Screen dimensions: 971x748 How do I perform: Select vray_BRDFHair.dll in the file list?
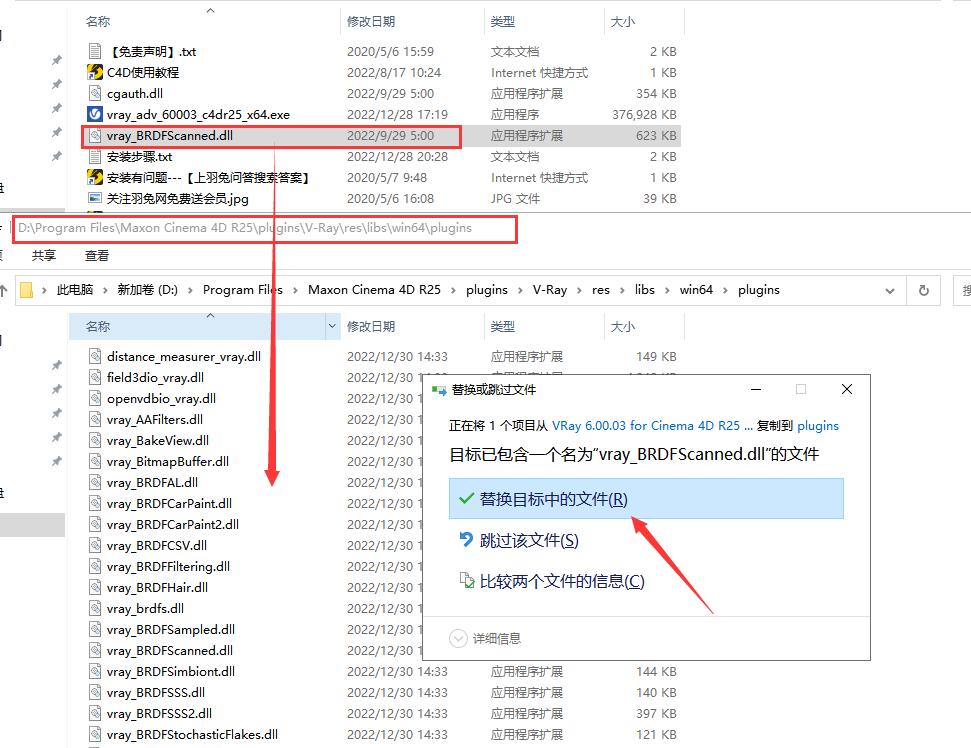157,588
